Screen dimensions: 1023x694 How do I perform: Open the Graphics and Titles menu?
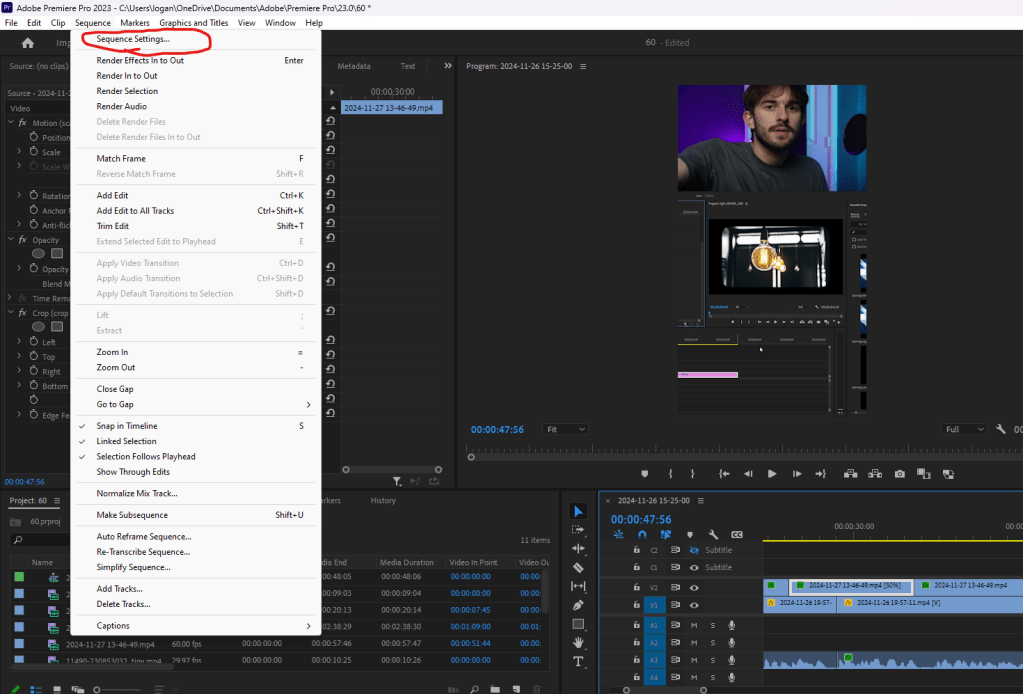click(194, 22)
